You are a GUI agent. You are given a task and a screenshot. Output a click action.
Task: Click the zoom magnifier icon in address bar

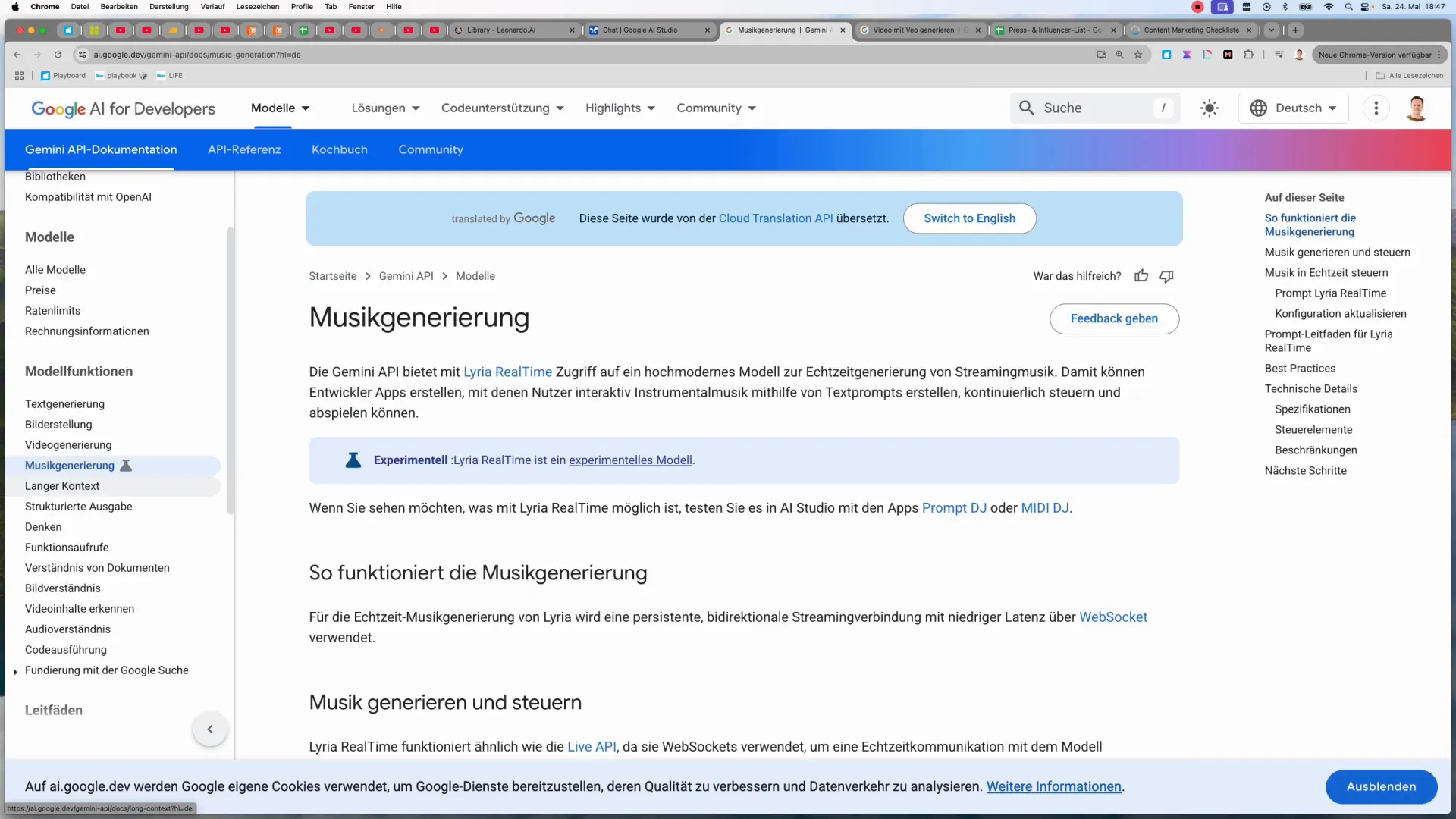coord(1119,55)
